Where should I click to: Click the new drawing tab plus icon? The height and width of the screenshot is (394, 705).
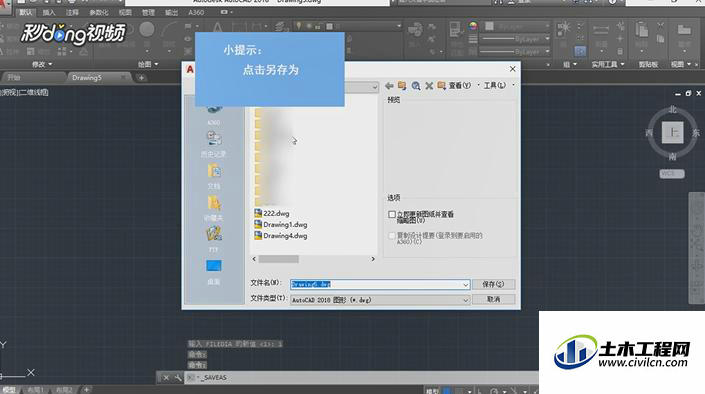coord(141,78)
